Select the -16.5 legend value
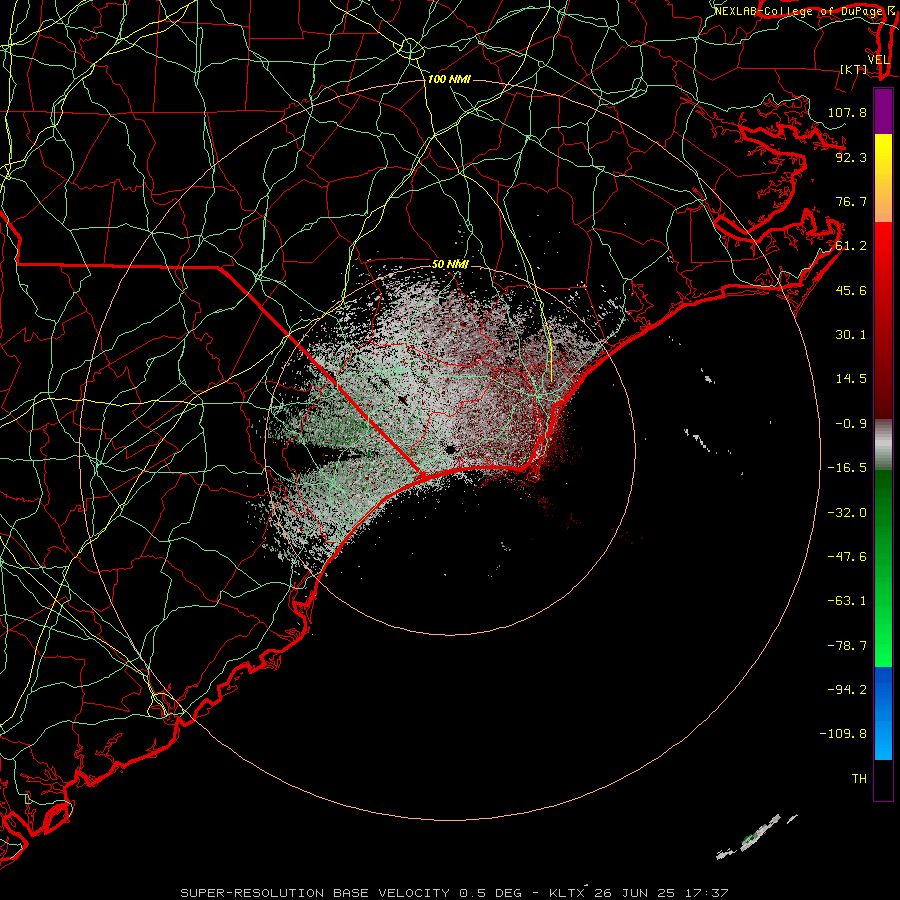The width and height of the screenshot is (900, 900). (x=847, y=468)
